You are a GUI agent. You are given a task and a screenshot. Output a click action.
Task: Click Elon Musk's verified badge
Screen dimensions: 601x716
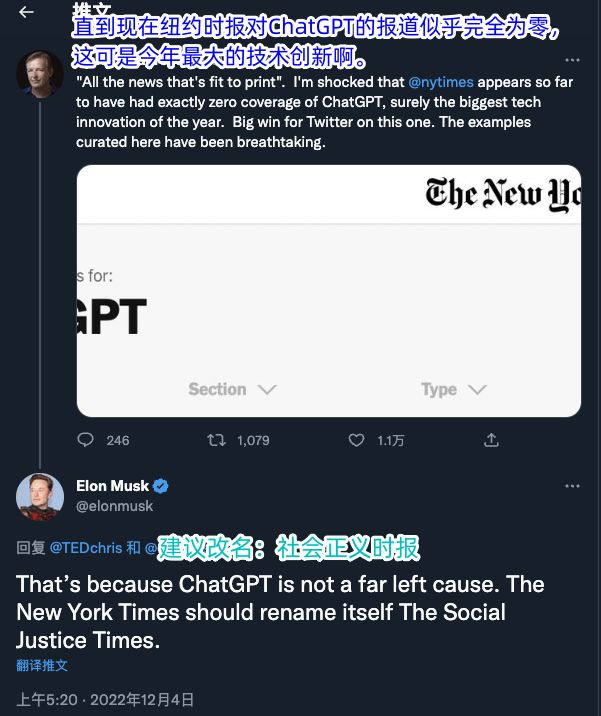pos(160,486)
